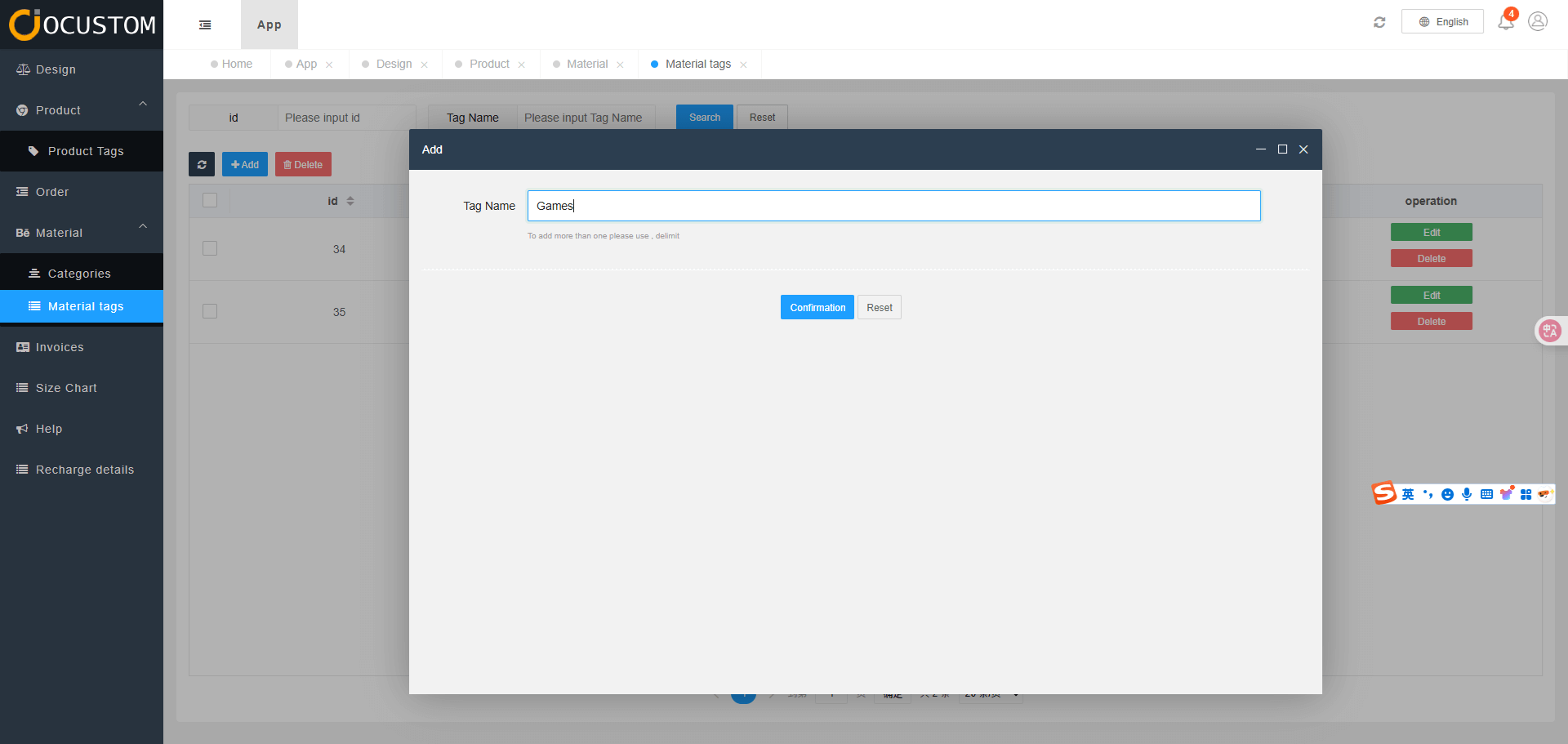1568x744 pixels.
Task: Check the checkbox for row id 35
Action: pos(210,311)
